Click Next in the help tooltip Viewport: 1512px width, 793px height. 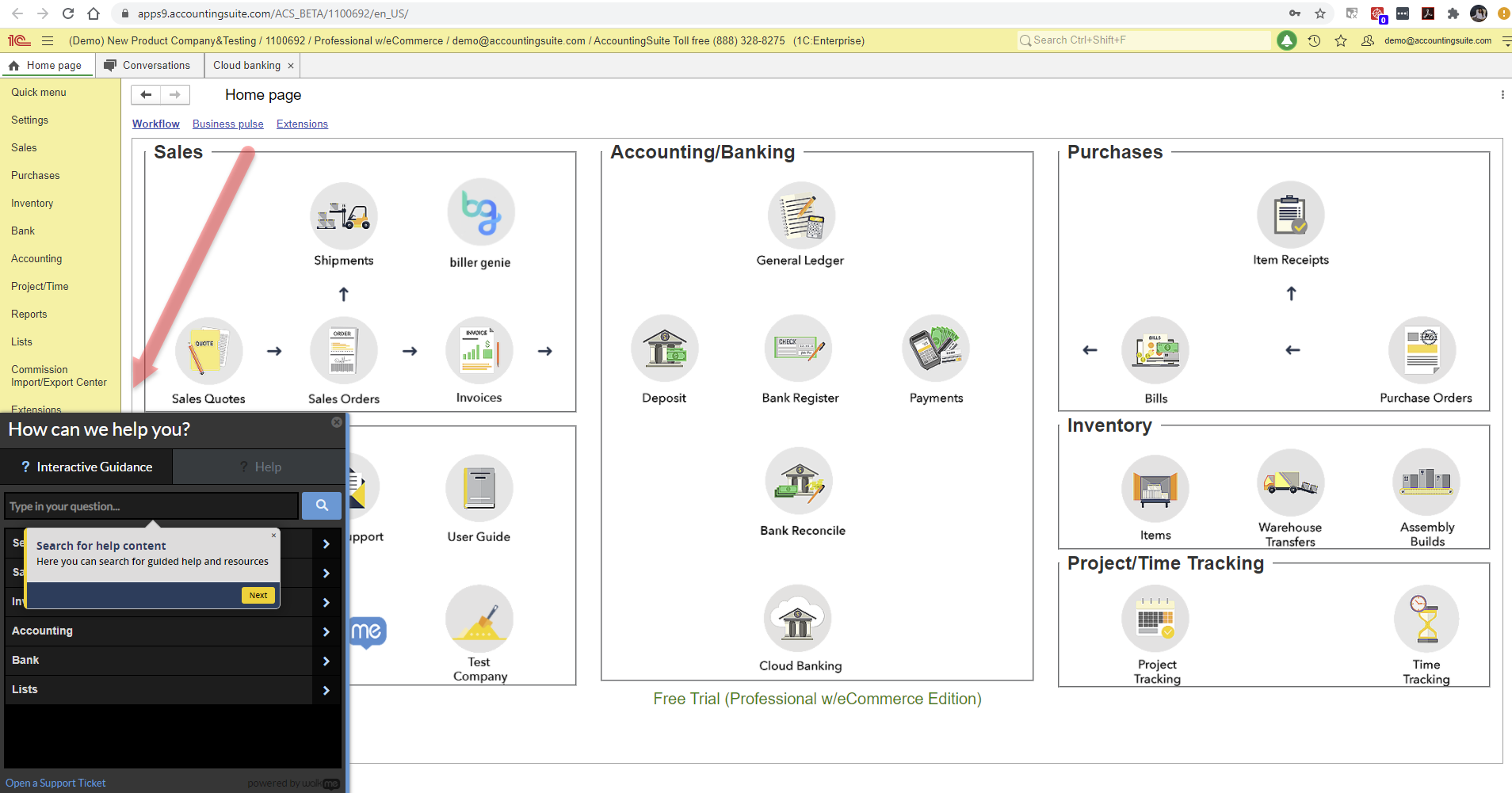pyautogui.click(x=258, y=596)
